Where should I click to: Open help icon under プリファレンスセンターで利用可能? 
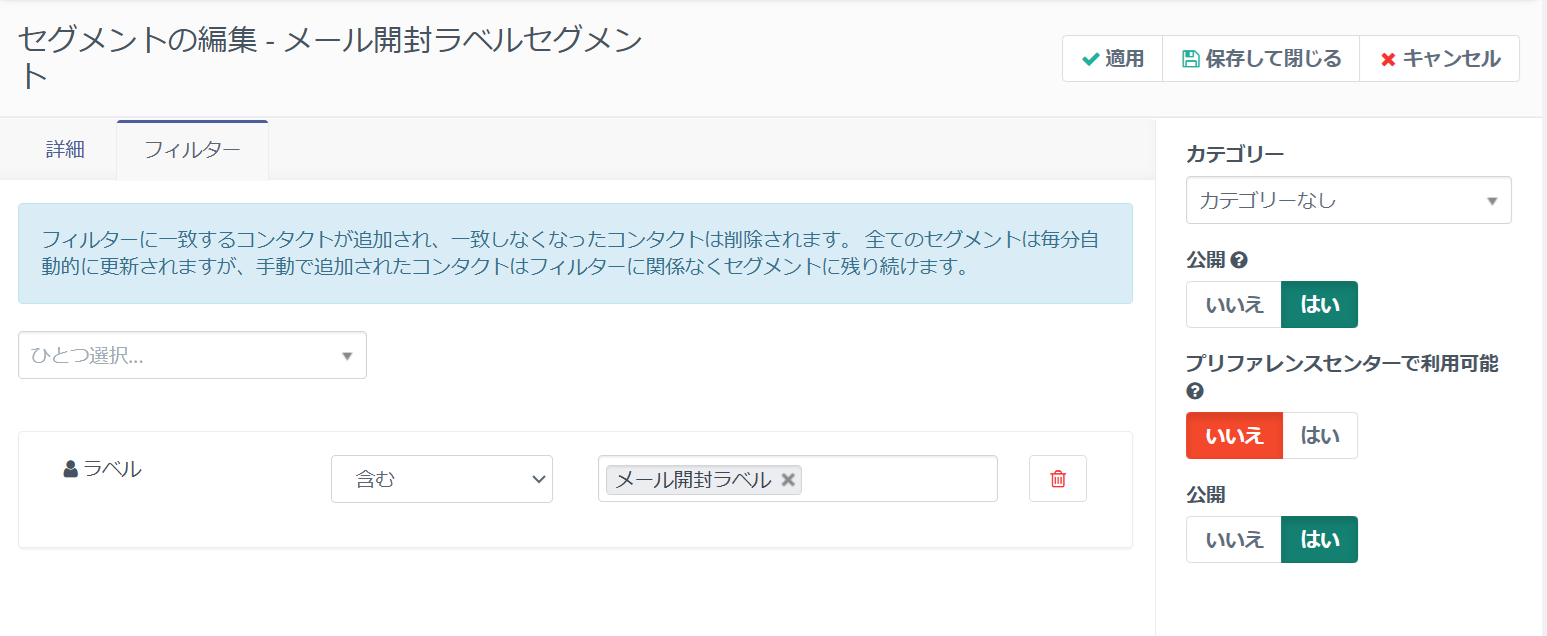click(x=1194, y=391)
